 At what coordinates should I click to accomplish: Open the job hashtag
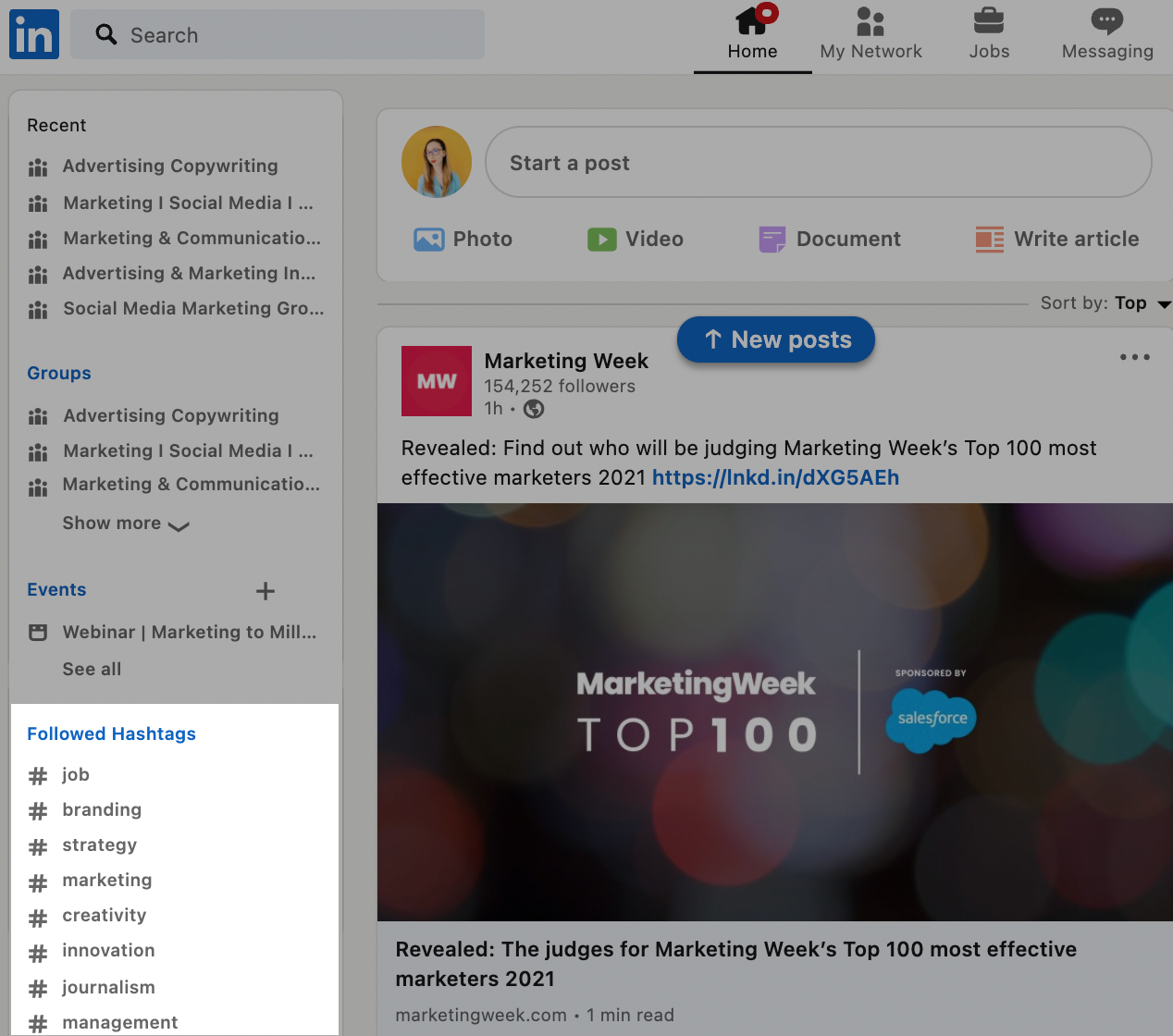[76, 775]
